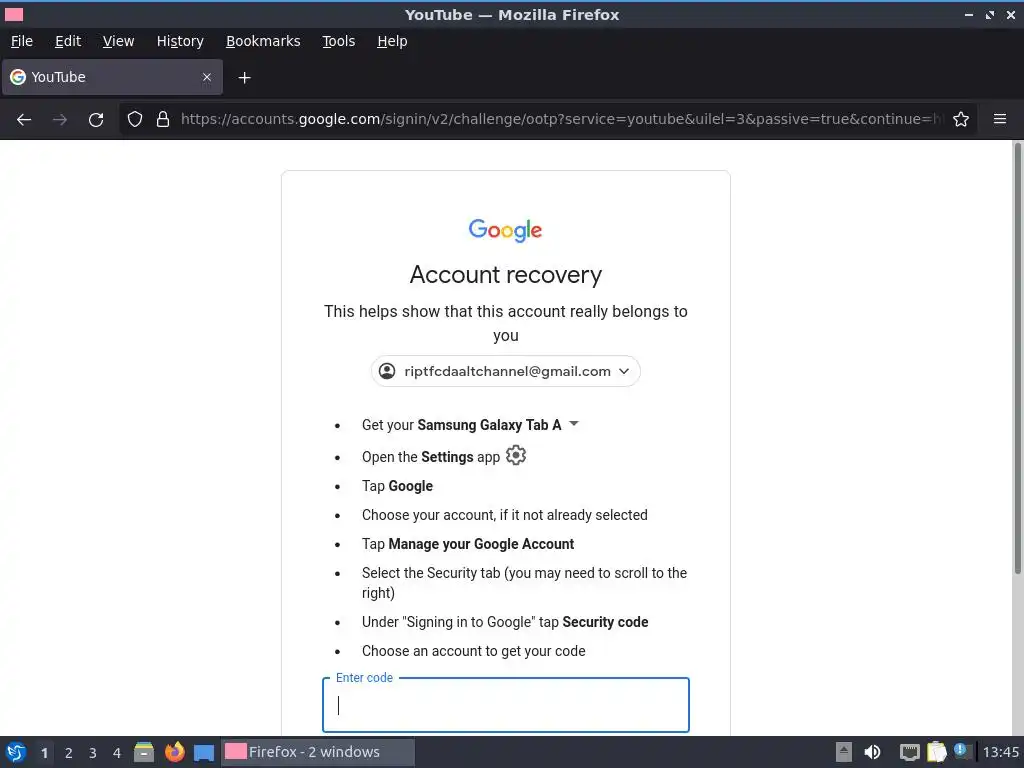The image size is (1024, 768).
Task: View site security padlock info
Action: (x=163, y=120)
